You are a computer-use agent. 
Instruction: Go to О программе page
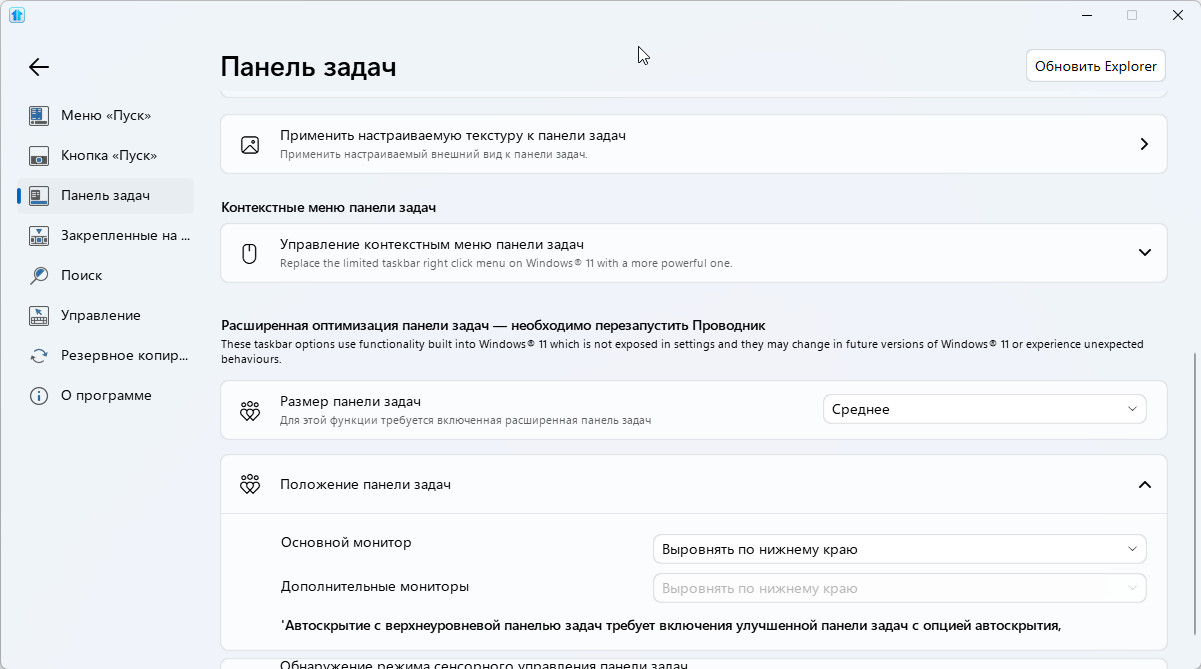(x=106, y=395)
